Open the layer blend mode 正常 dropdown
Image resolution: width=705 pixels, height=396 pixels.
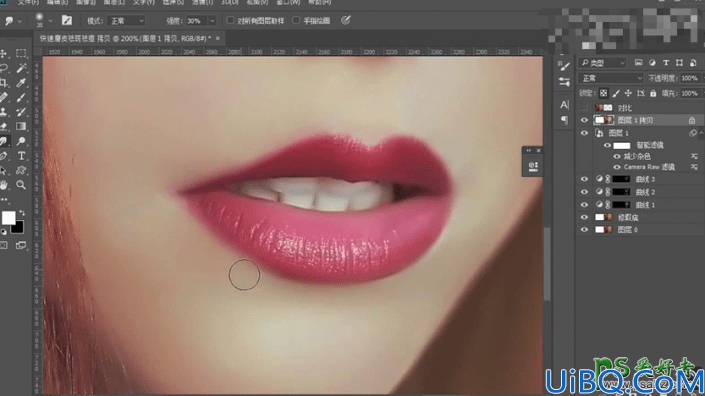pos(611,78)
